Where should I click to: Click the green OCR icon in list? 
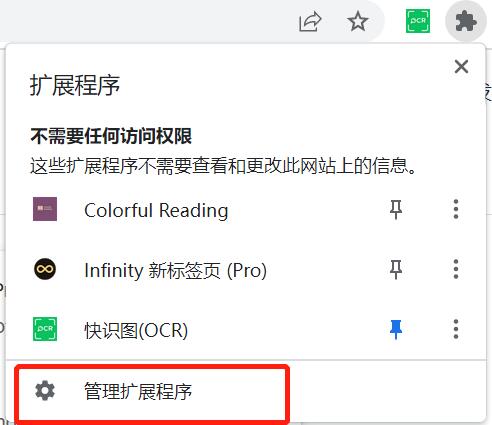pos(45,329)
